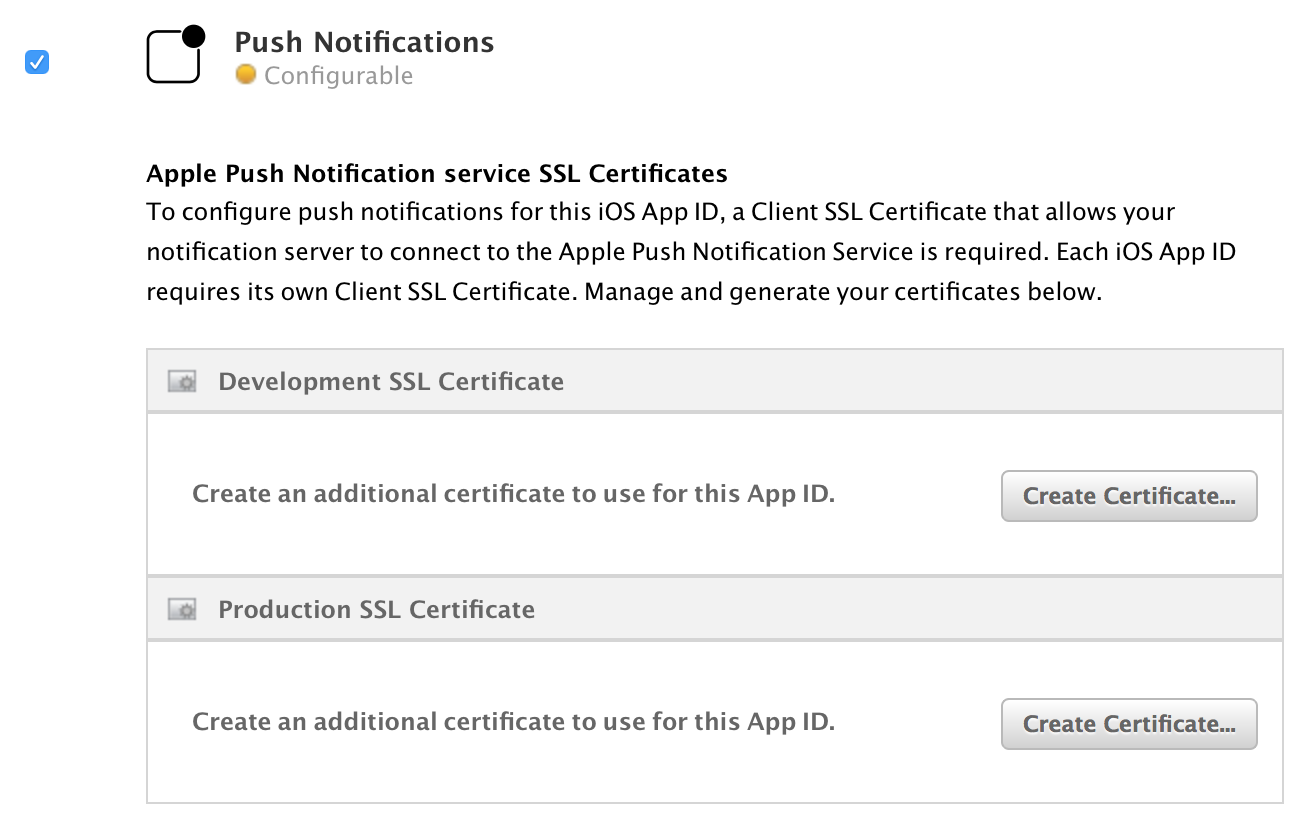Click the Development SSL Certificate header icon
The width and height of the screenshot is (1306, 824).
coord(182,382)
